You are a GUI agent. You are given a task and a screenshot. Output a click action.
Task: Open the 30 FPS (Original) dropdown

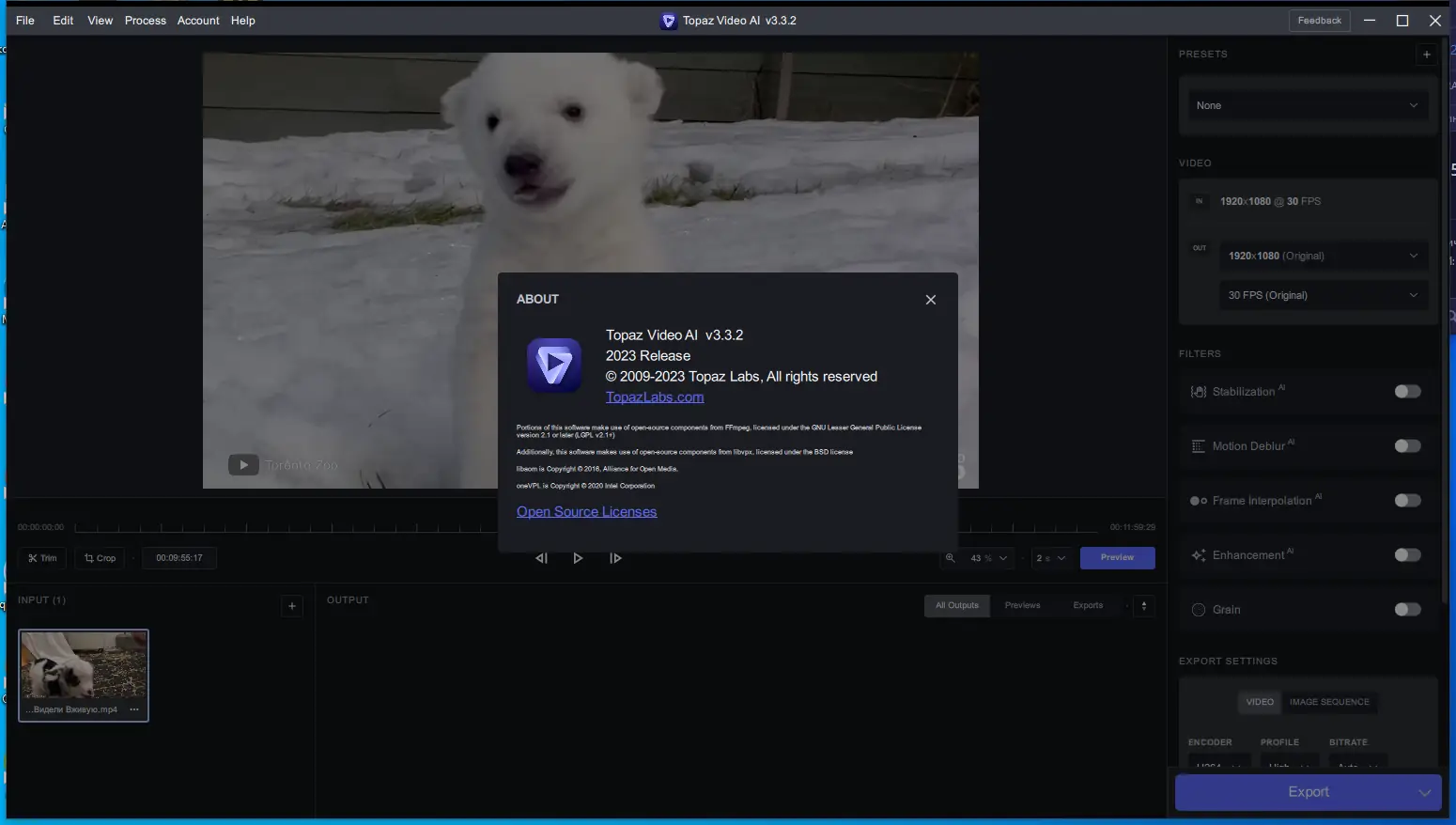1323,295
